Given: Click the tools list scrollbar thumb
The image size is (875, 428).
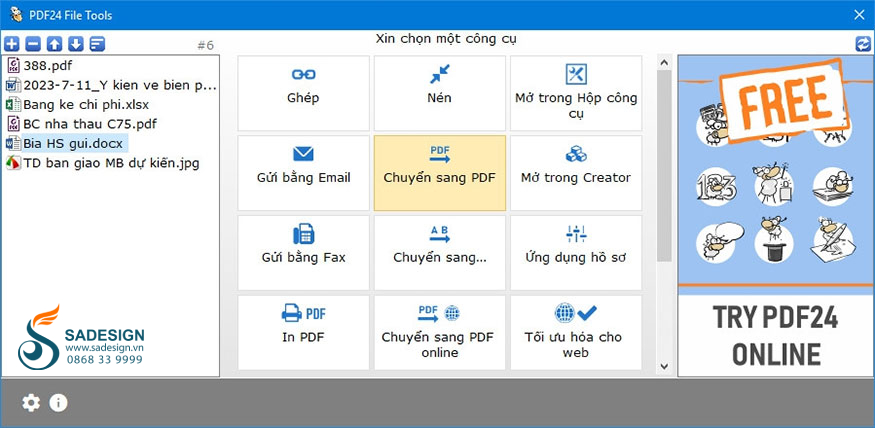Looking at the screenshot, I should (x=664, y=166).
